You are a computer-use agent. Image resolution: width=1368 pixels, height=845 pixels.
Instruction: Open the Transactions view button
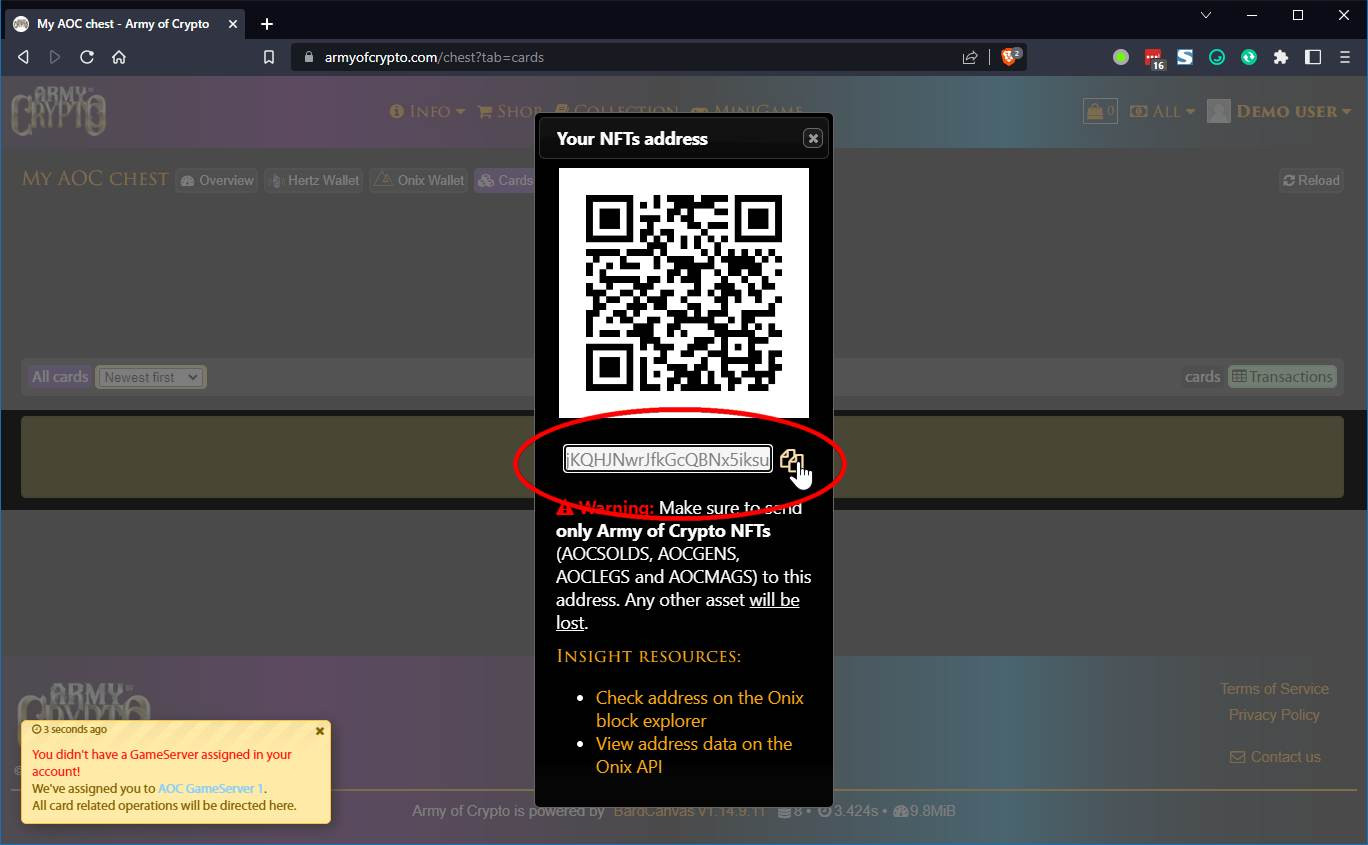(1282, 377)
